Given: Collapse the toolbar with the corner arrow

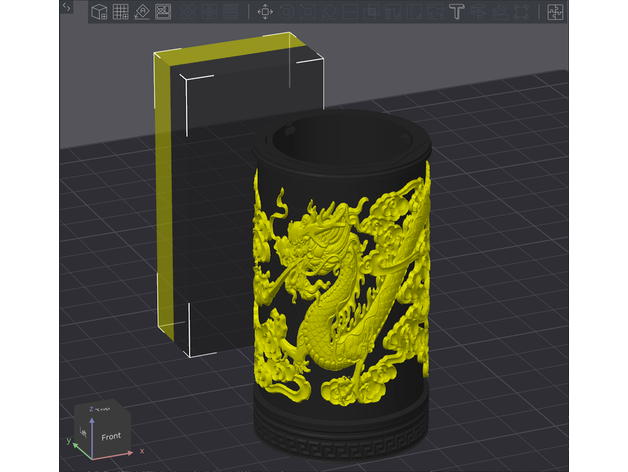Looking at the screenshot, I should (66, 7).
